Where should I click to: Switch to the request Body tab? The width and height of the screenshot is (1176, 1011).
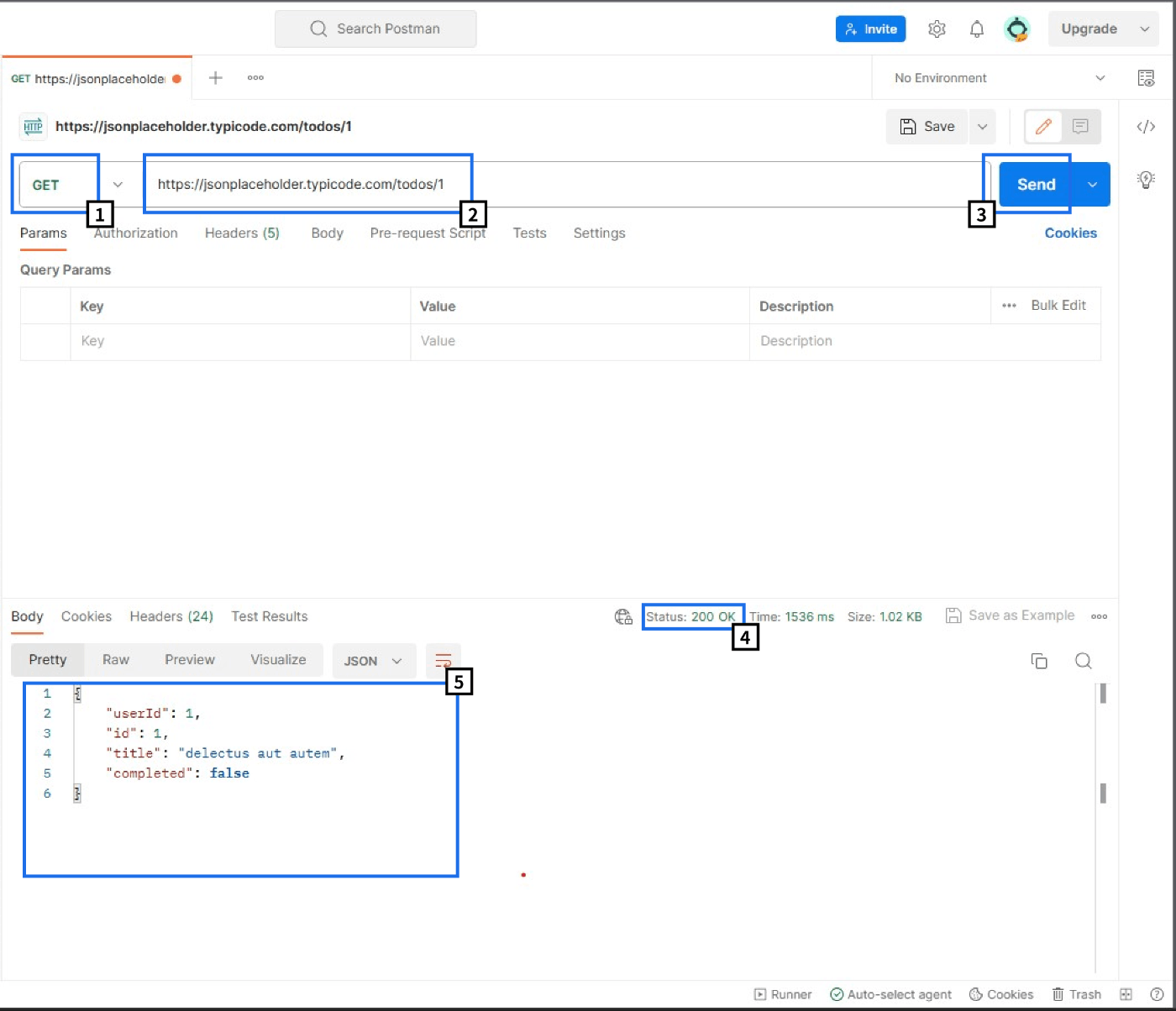tap(327, 233)
